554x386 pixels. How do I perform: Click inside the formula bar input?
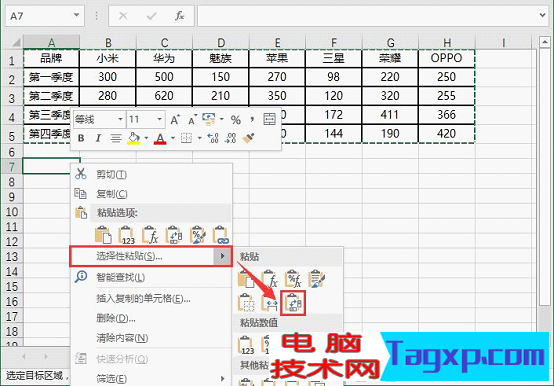point(367,16)
